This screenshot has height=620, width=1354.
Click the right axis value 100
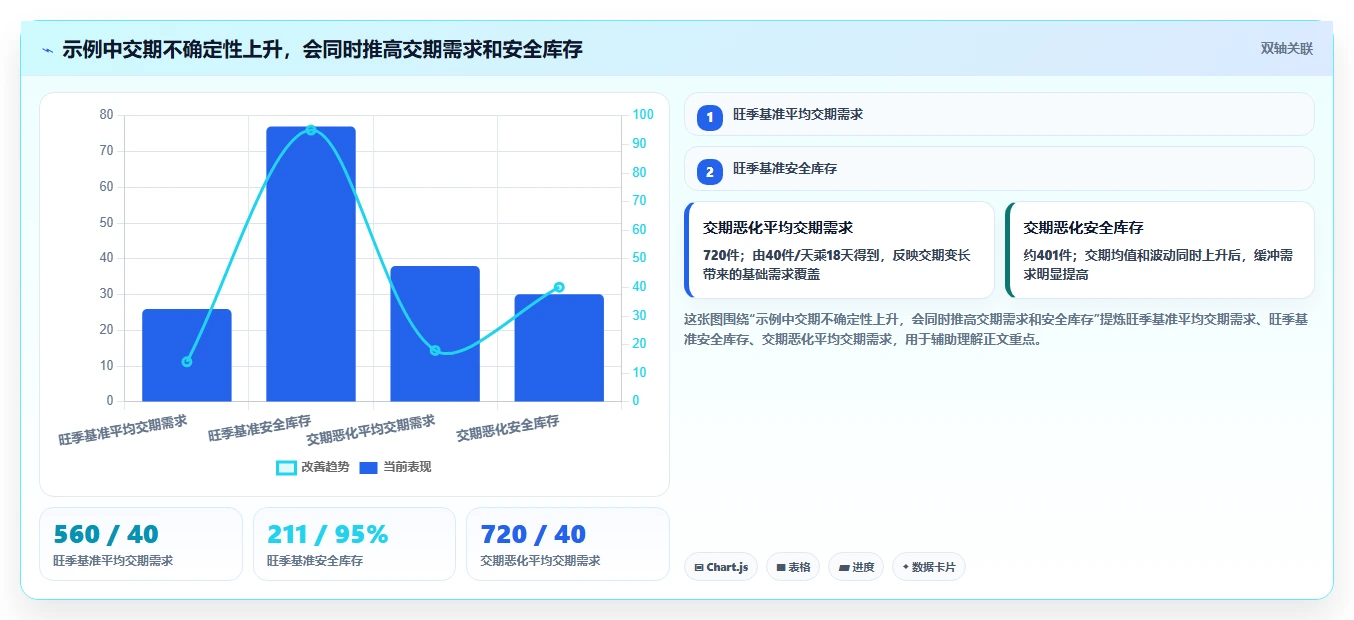[x=642, y=115]
